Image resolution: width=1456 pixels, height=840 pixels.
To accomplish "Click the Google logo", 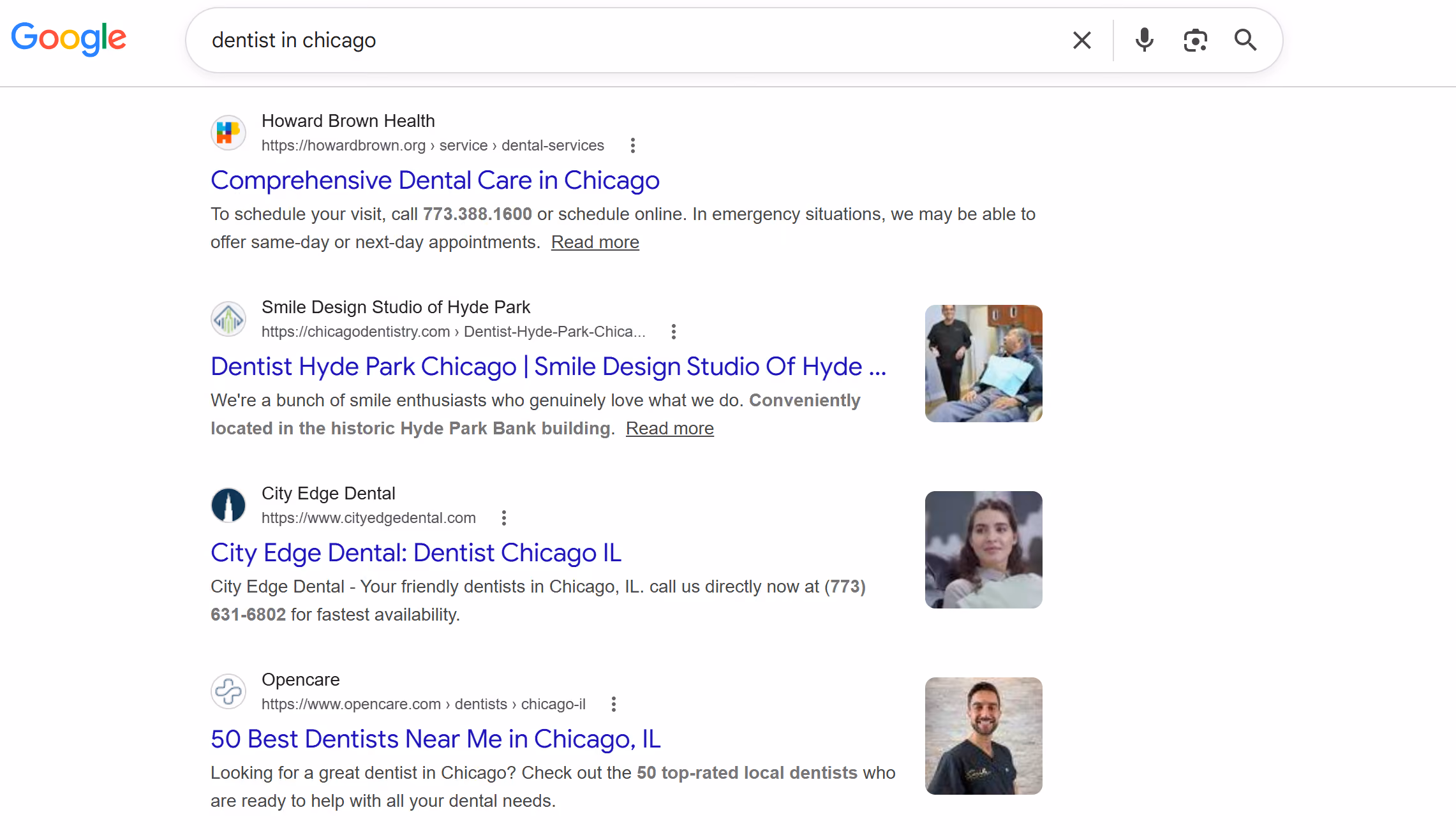I will [x=69, y=39].
